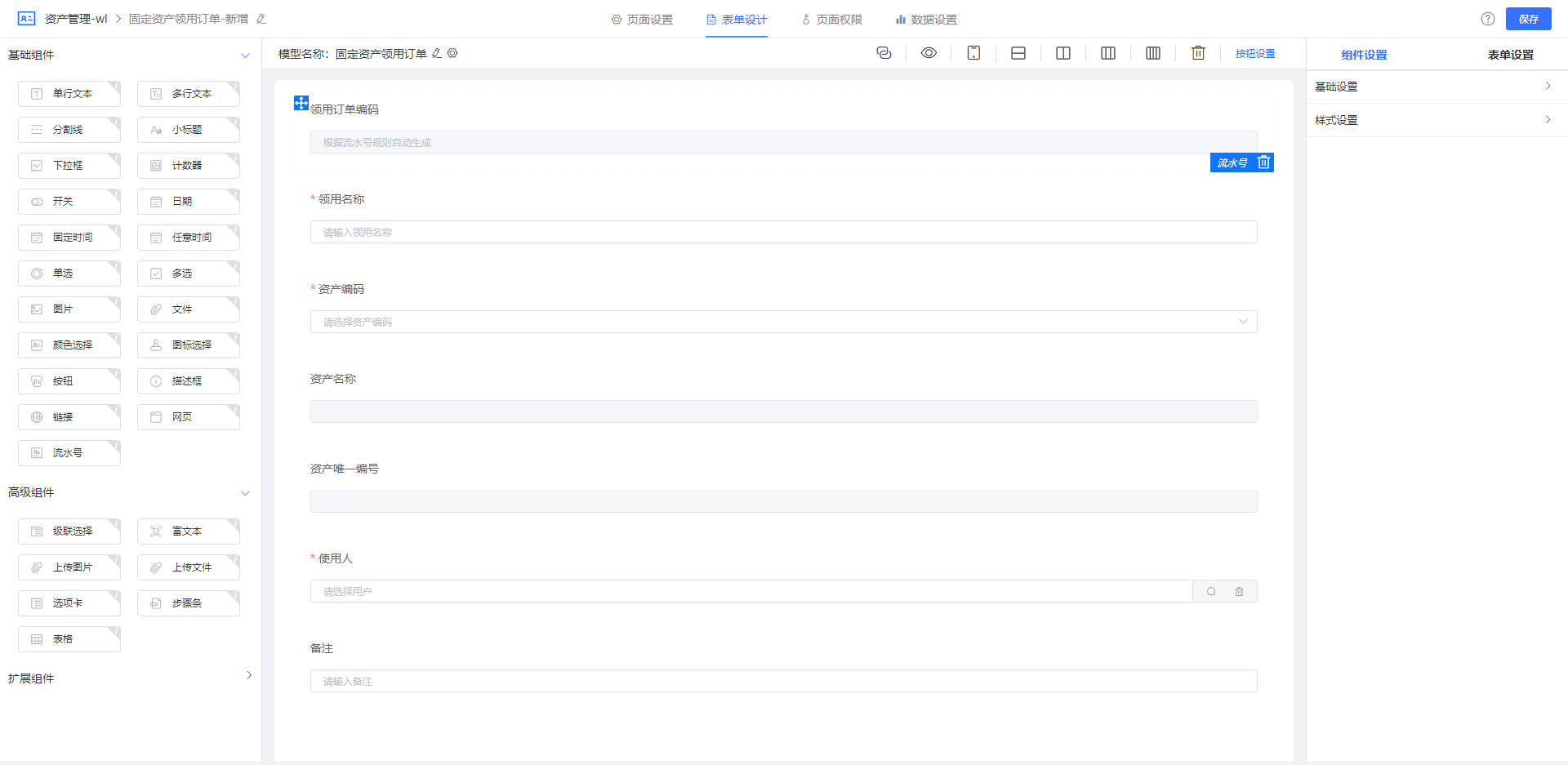Select the 日期 component
1568x765 pixels.
coord(189,202)
